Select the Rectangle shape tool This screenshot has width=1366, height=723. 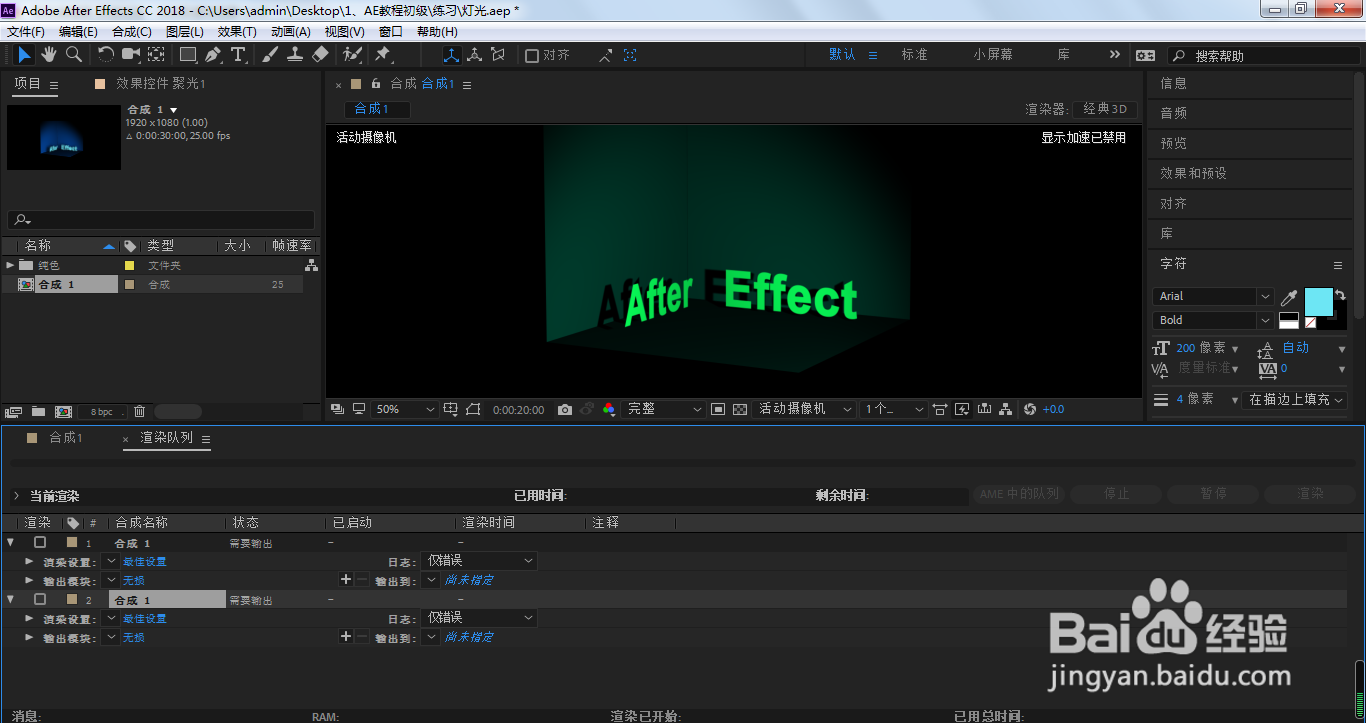pos(188,55)
